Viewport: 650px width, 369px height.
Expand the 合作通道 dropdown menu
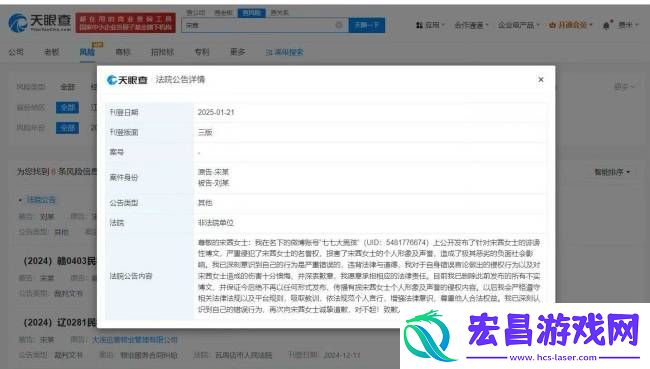coord(471,25)
